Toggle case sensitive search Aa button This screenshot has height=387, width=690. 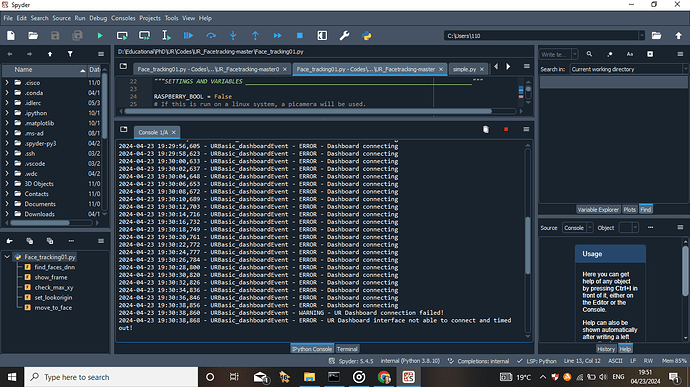point(630,54)
